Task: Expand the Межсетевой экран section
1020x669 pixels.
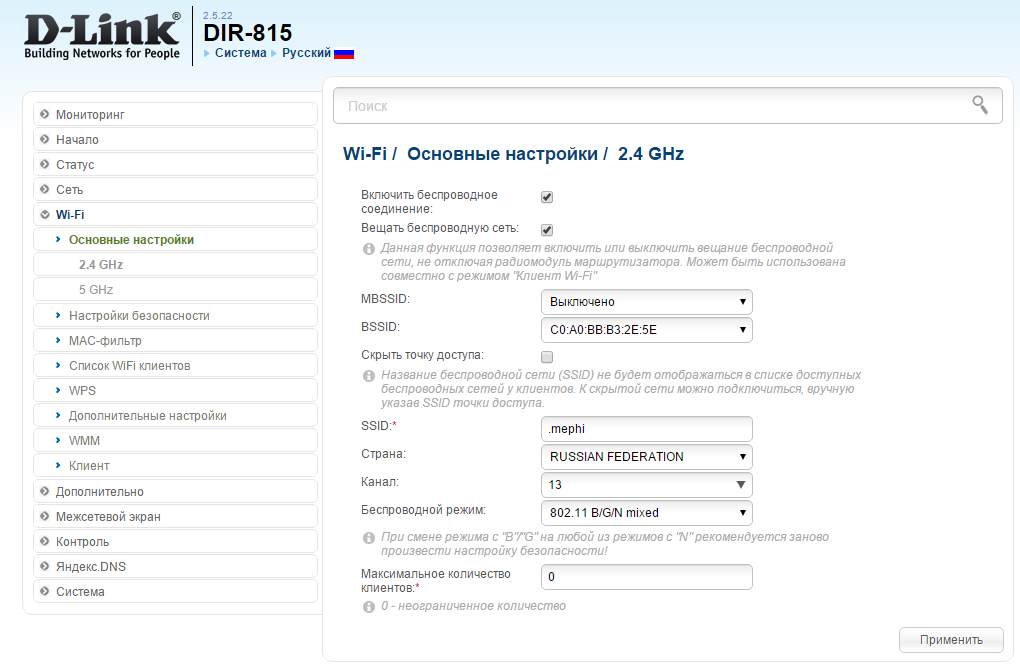Action: [x=108, y=517]
